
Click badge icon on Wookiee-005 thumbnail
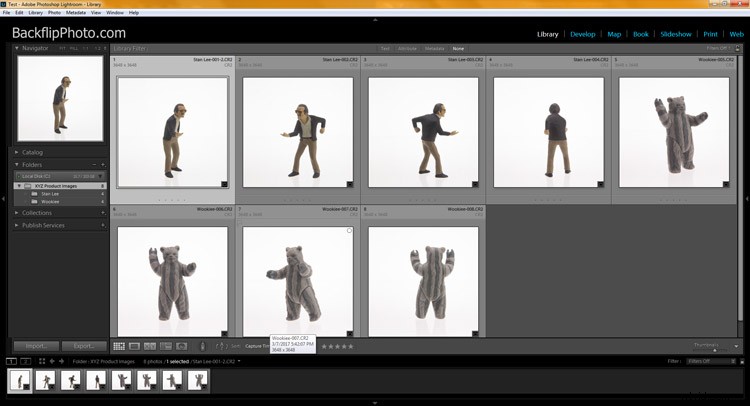(726, 184)
